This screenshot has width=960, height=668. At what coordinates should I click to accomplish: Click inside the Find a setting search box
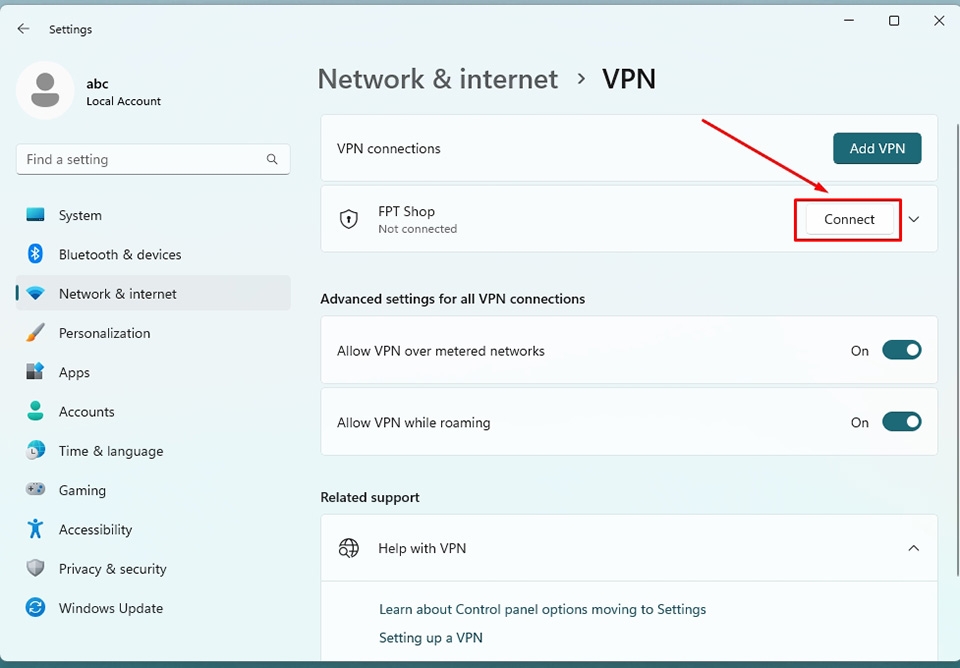pyautogui.click(x=150, y=159)
